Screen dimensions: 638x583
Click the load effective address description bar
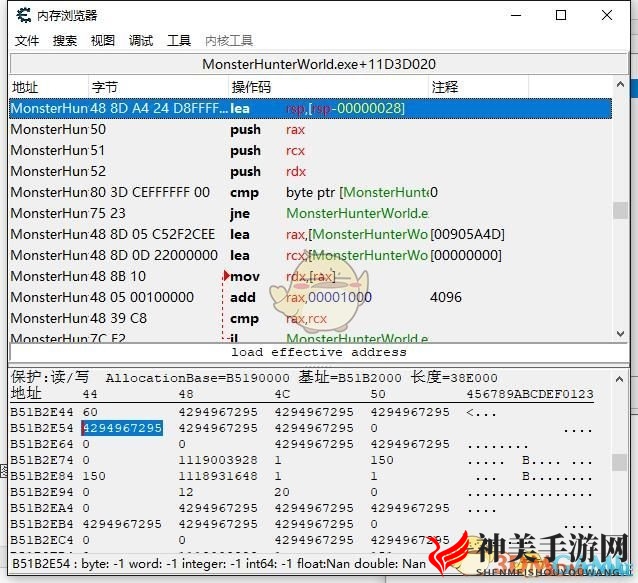(x=319, y=352)
